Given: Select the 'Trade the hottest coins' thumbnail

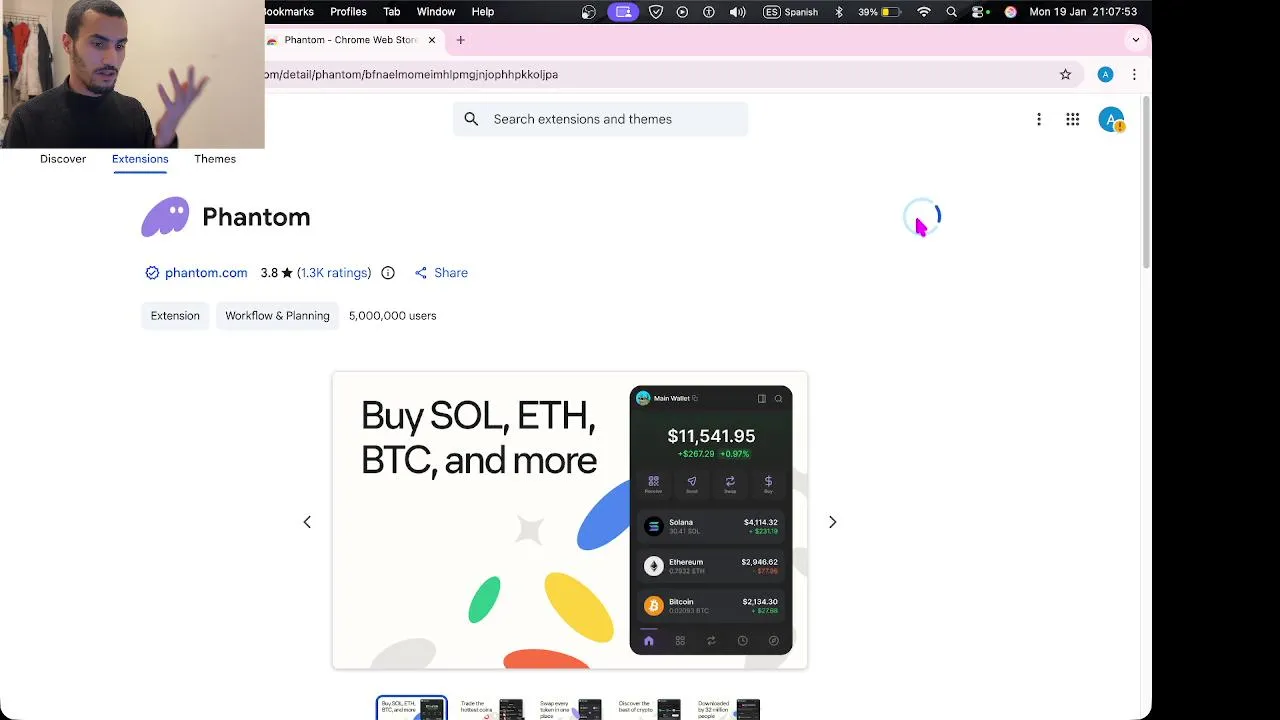Looking at the screenshot, I should [491, 709].
